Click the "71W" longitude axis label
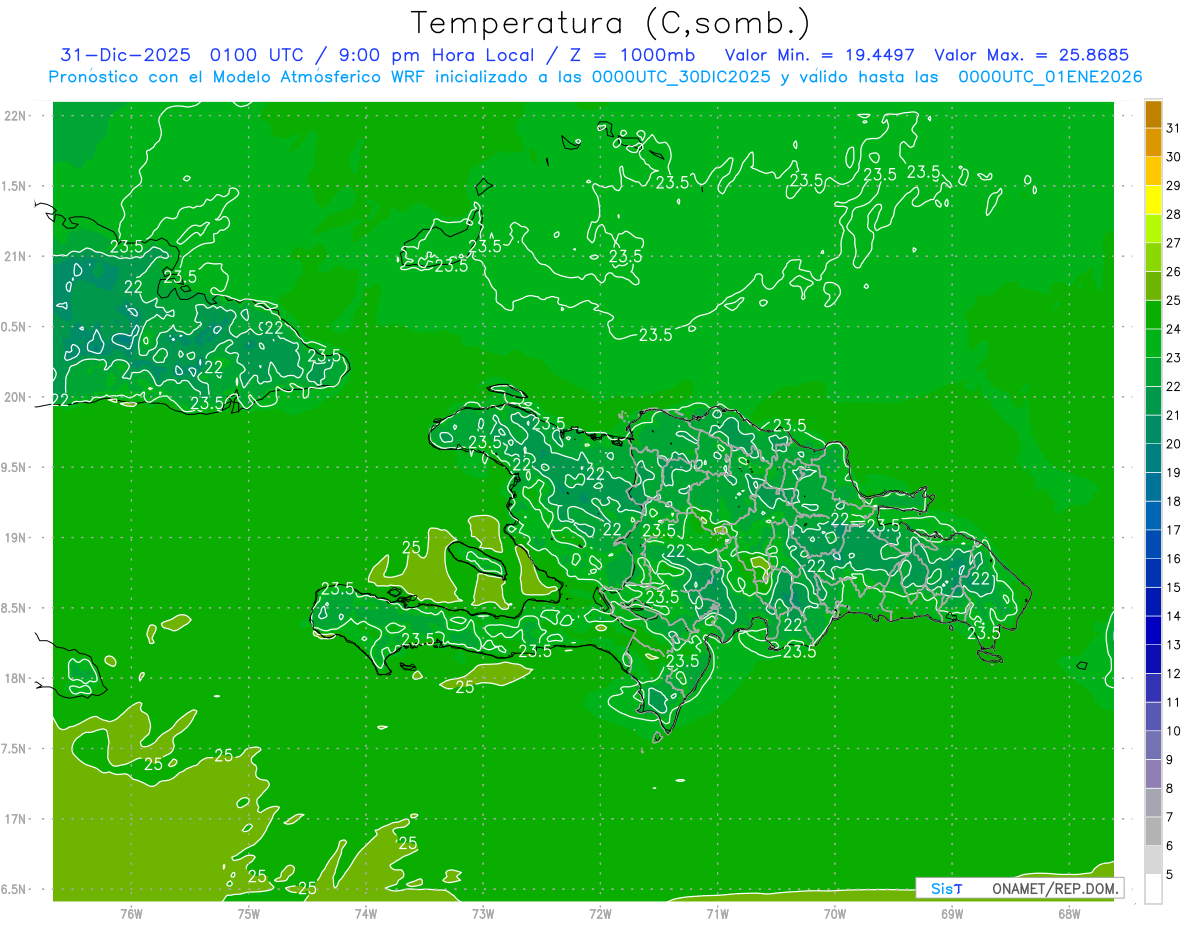Viewport: 1200px width, 927px height. 717,913
